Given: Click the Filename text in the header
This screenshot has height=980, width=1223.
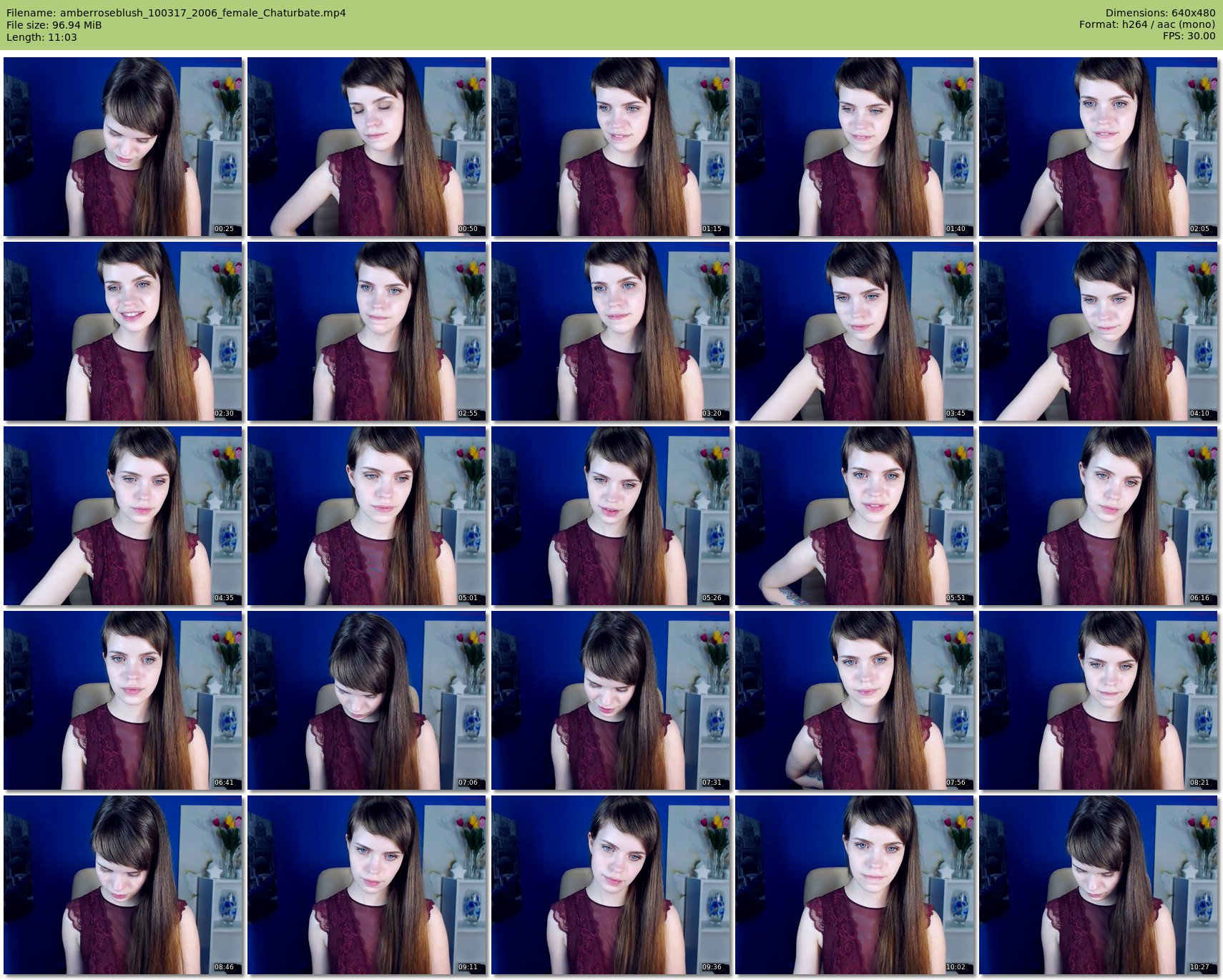Looking at the screenshot, I should coord(176,13).
